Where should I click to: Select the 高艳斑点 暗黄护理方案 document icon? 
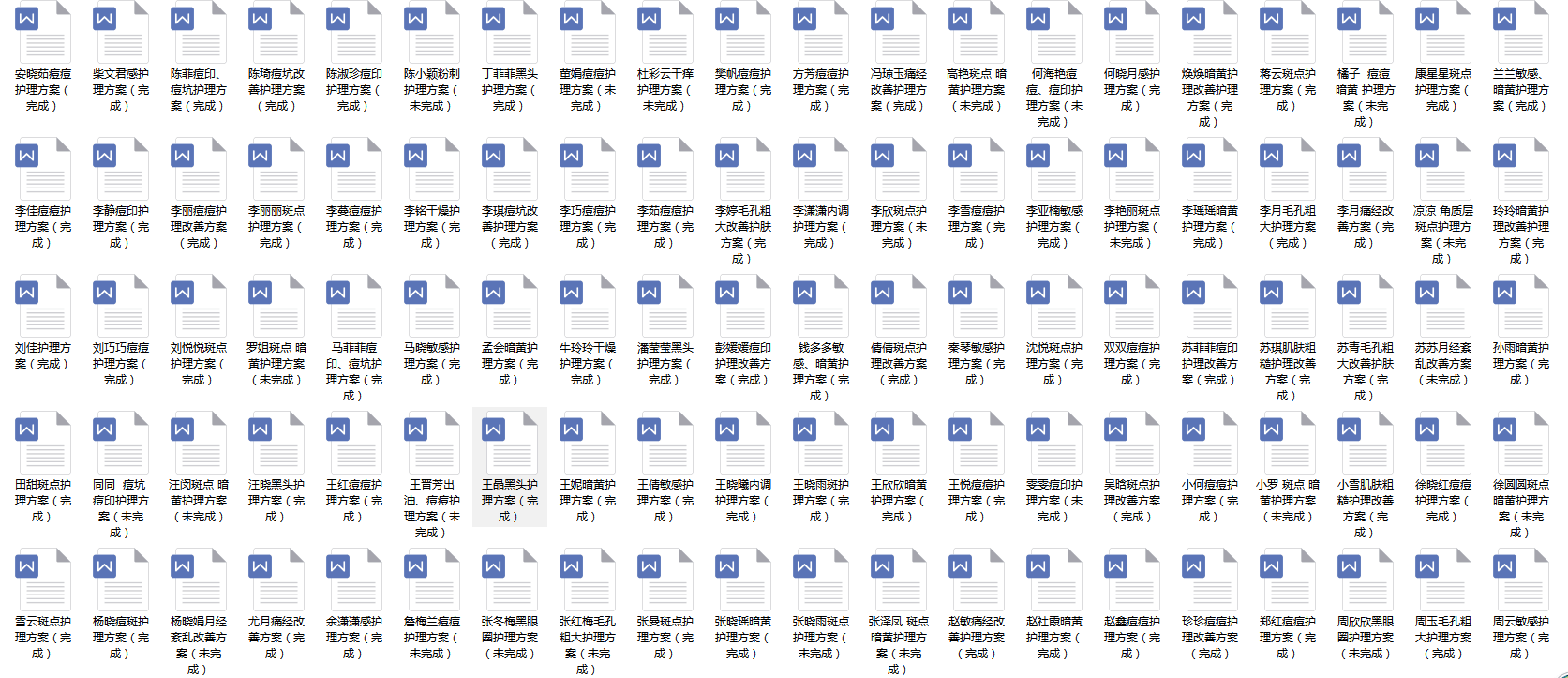[x=976, y=31]
